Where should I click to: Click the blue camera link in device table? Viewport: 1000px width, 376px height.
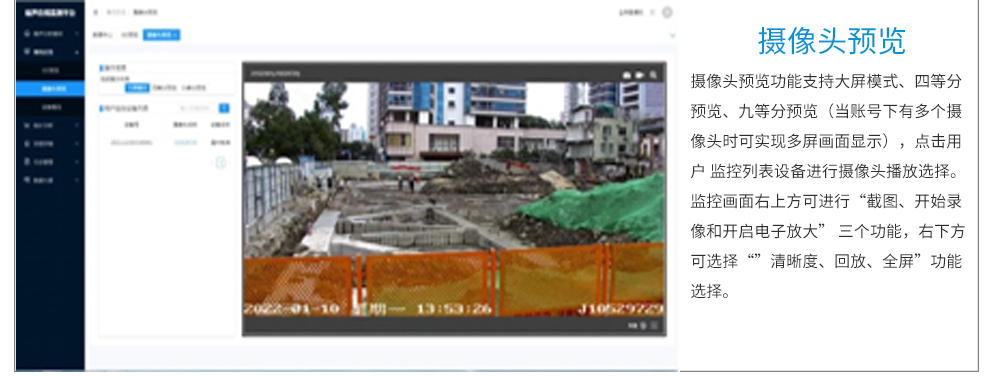click(x=185, y=142)
